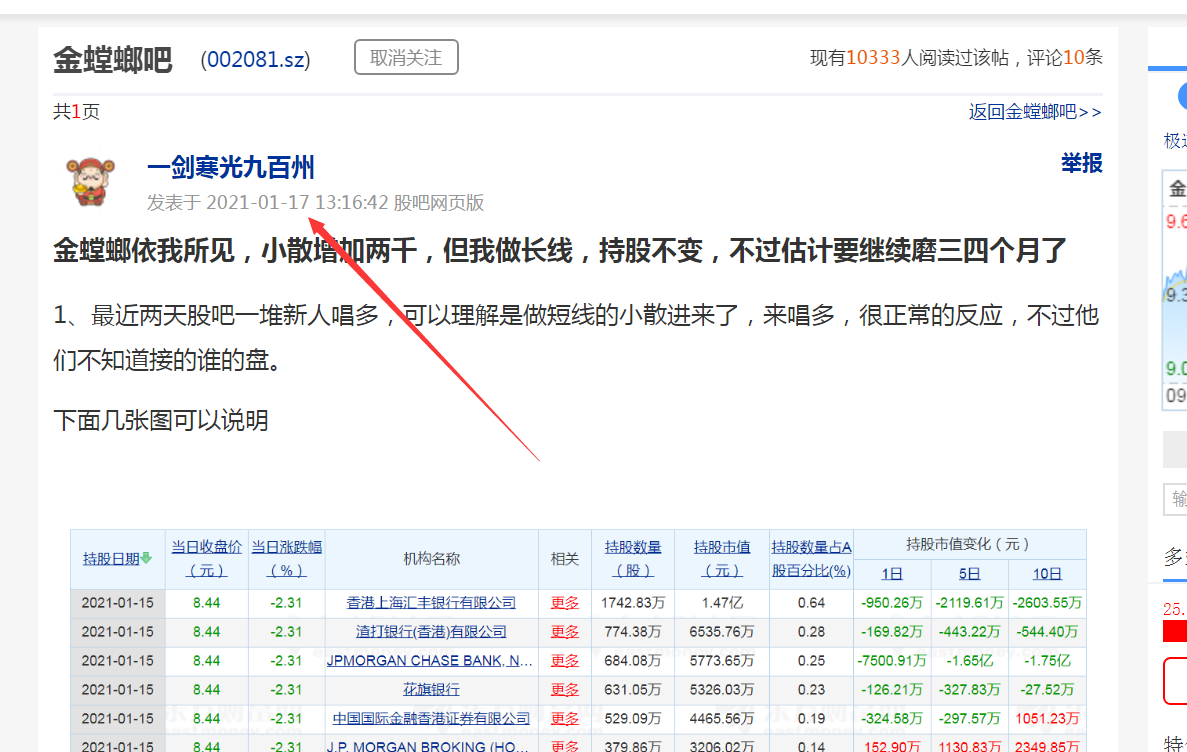Click the 共1页 page count text
1187x752 pixels.
coord(76,112)
